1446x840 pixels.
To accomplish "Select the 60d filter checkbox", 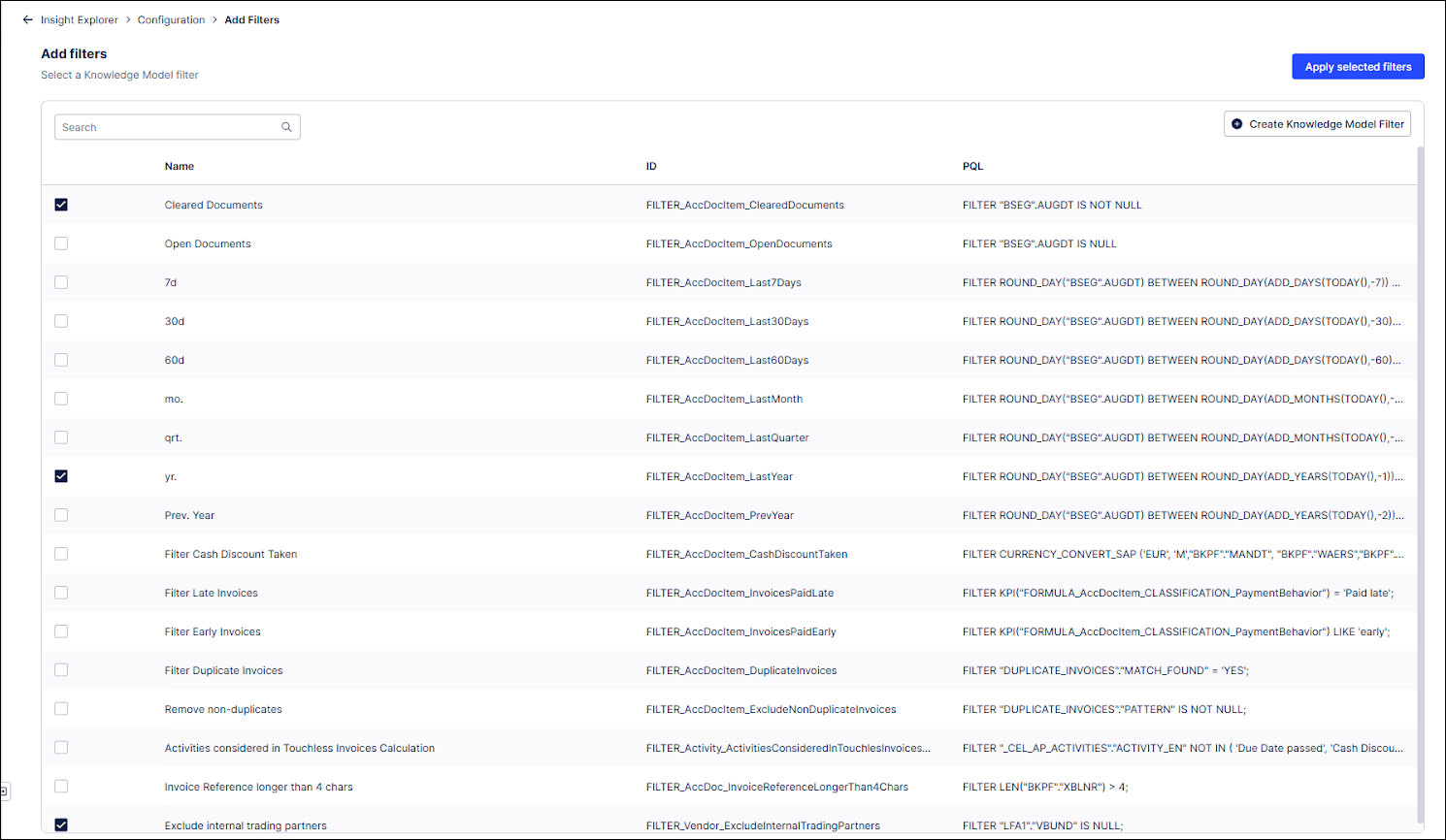I will pos(61,360).
